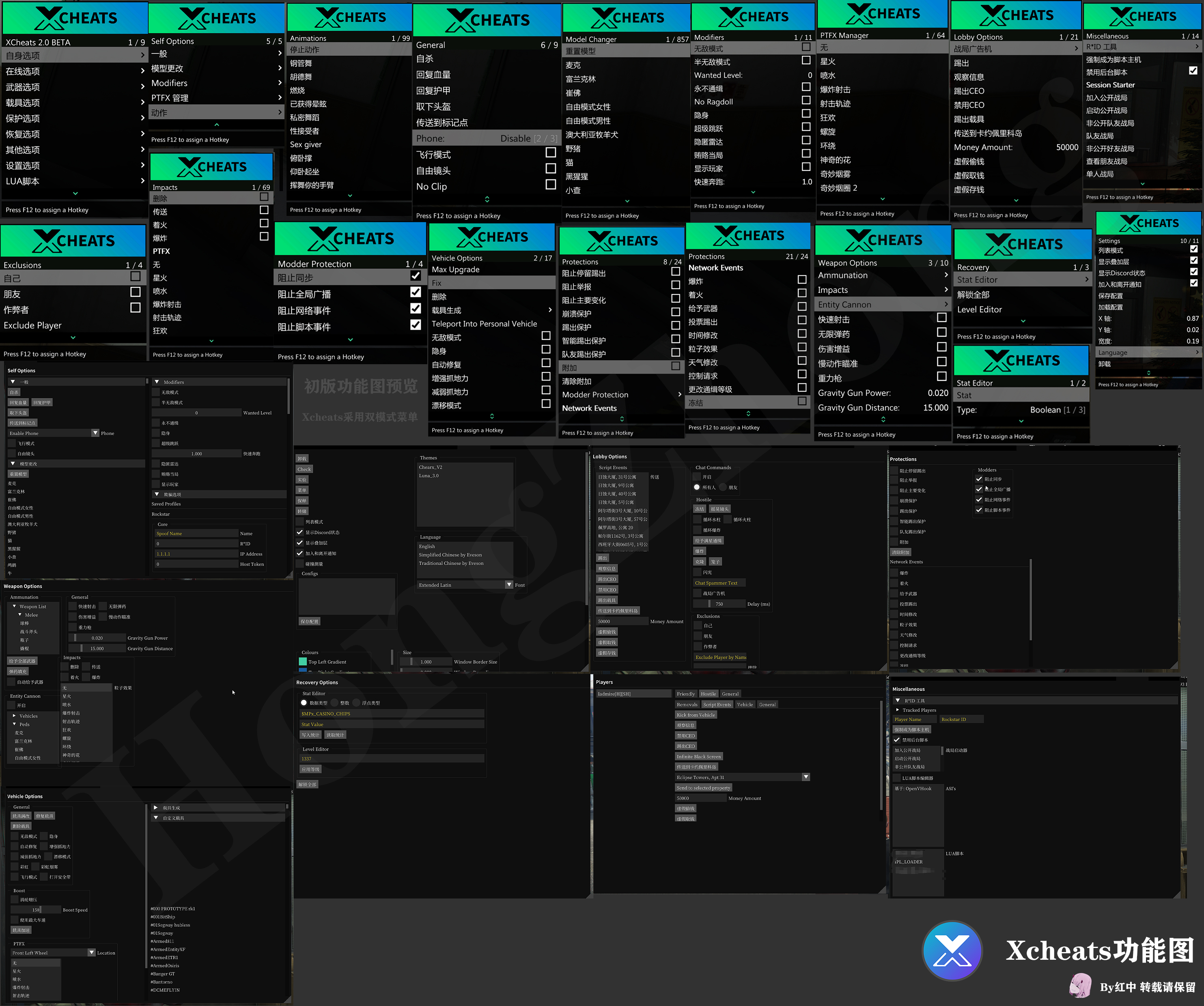Collapse the Weapon List tree node
The image size is (1204, 1006).
pyautogui.click(x=14, y=606)
